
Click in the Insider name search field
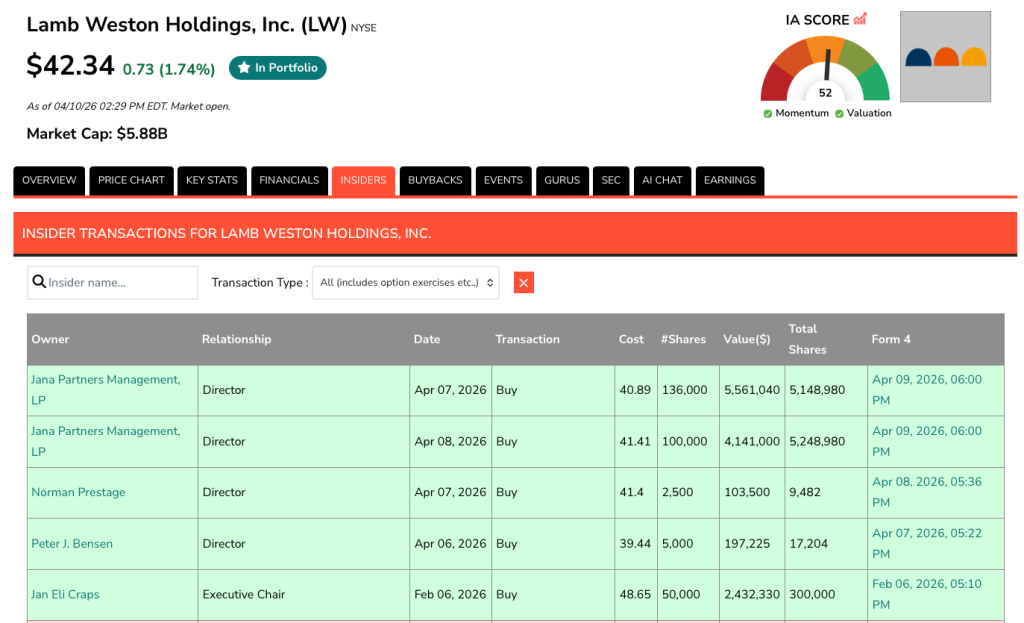pyautogui.click(x=112, y=283)
